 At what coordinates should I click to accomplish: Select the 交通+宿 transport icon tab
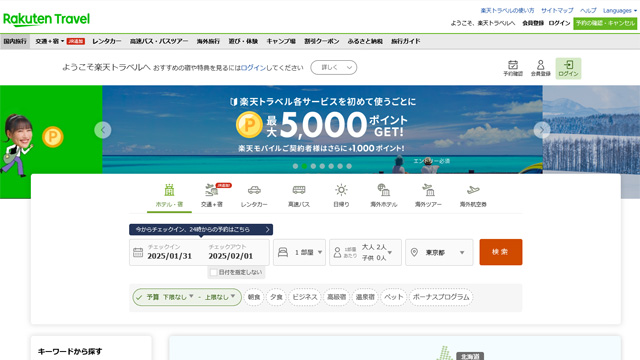(212, 196)
